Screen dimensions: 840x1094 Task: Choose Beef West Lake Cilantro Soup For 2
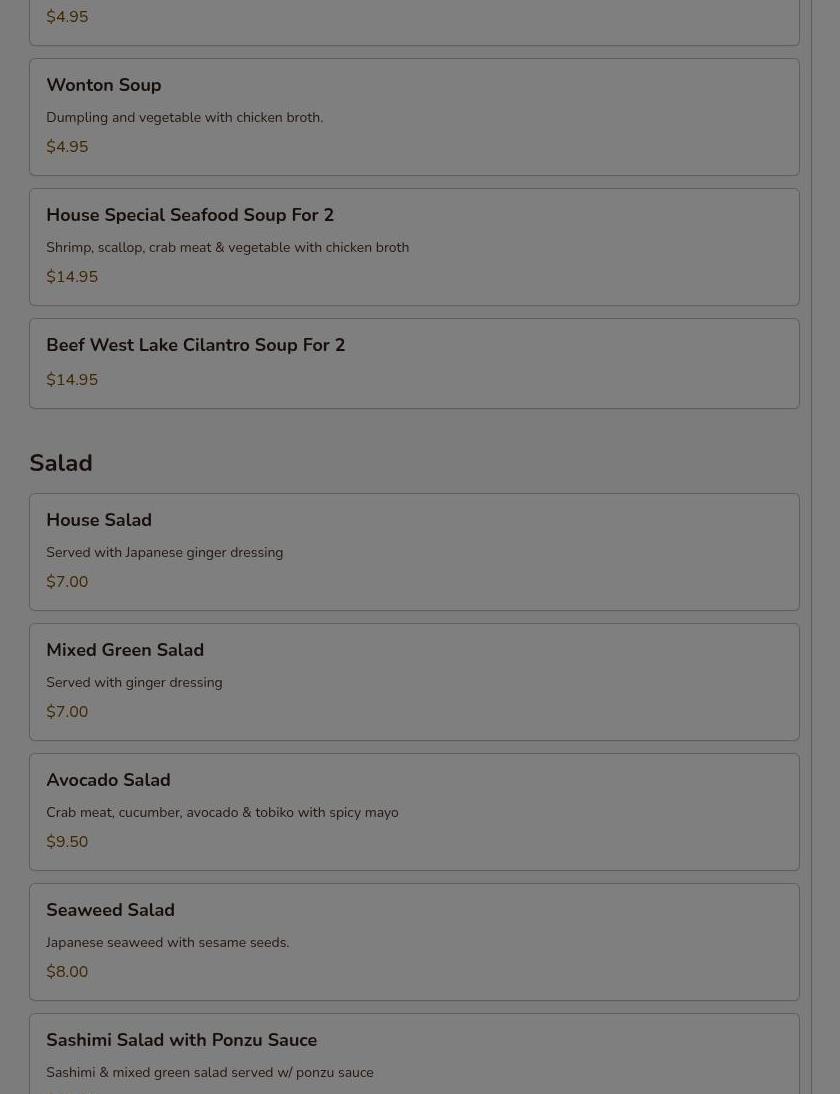coord(195,346)
